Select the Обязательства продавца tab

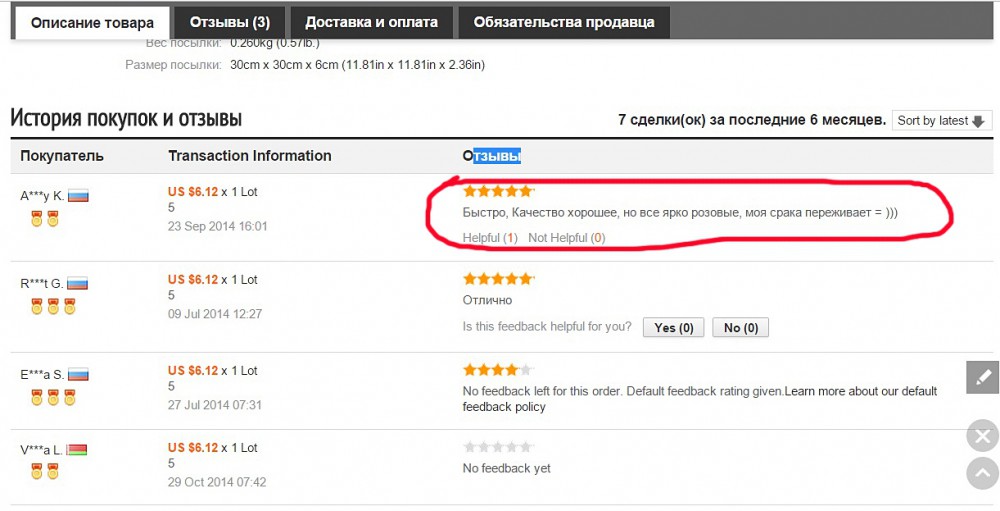pos(564,22)
